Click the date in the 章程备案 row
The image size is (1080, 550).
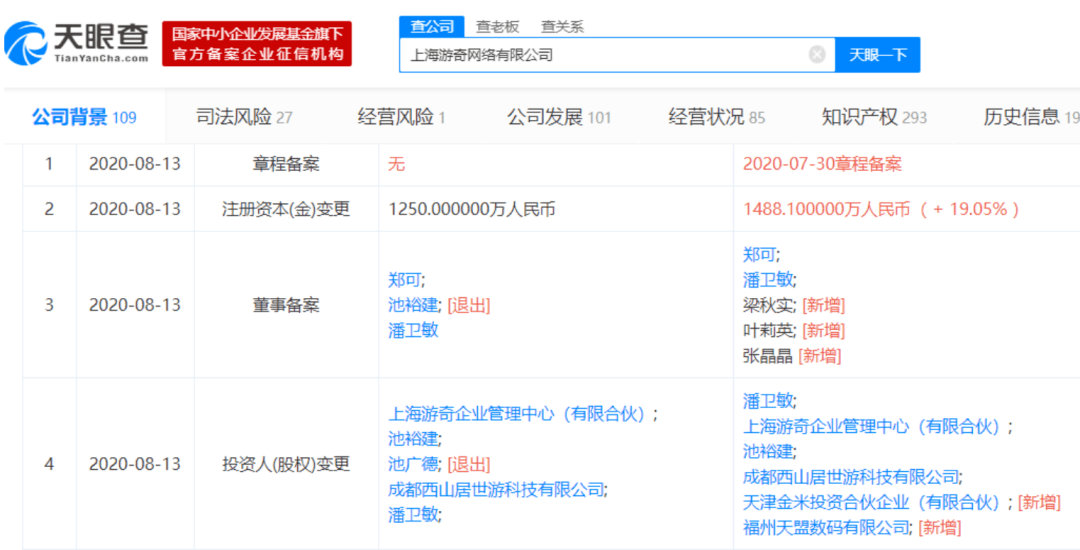coord(135,164)
